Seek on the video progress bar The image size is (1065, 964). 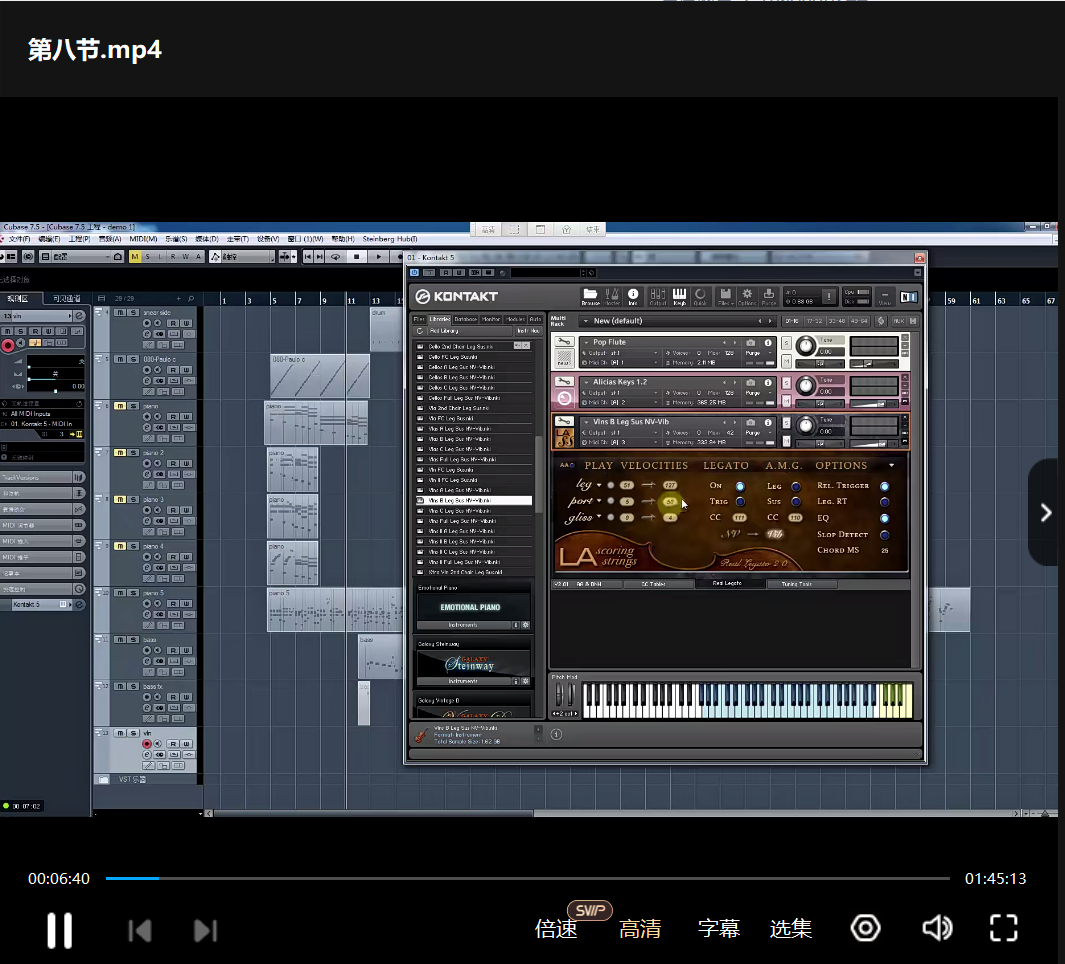(528, 878)
